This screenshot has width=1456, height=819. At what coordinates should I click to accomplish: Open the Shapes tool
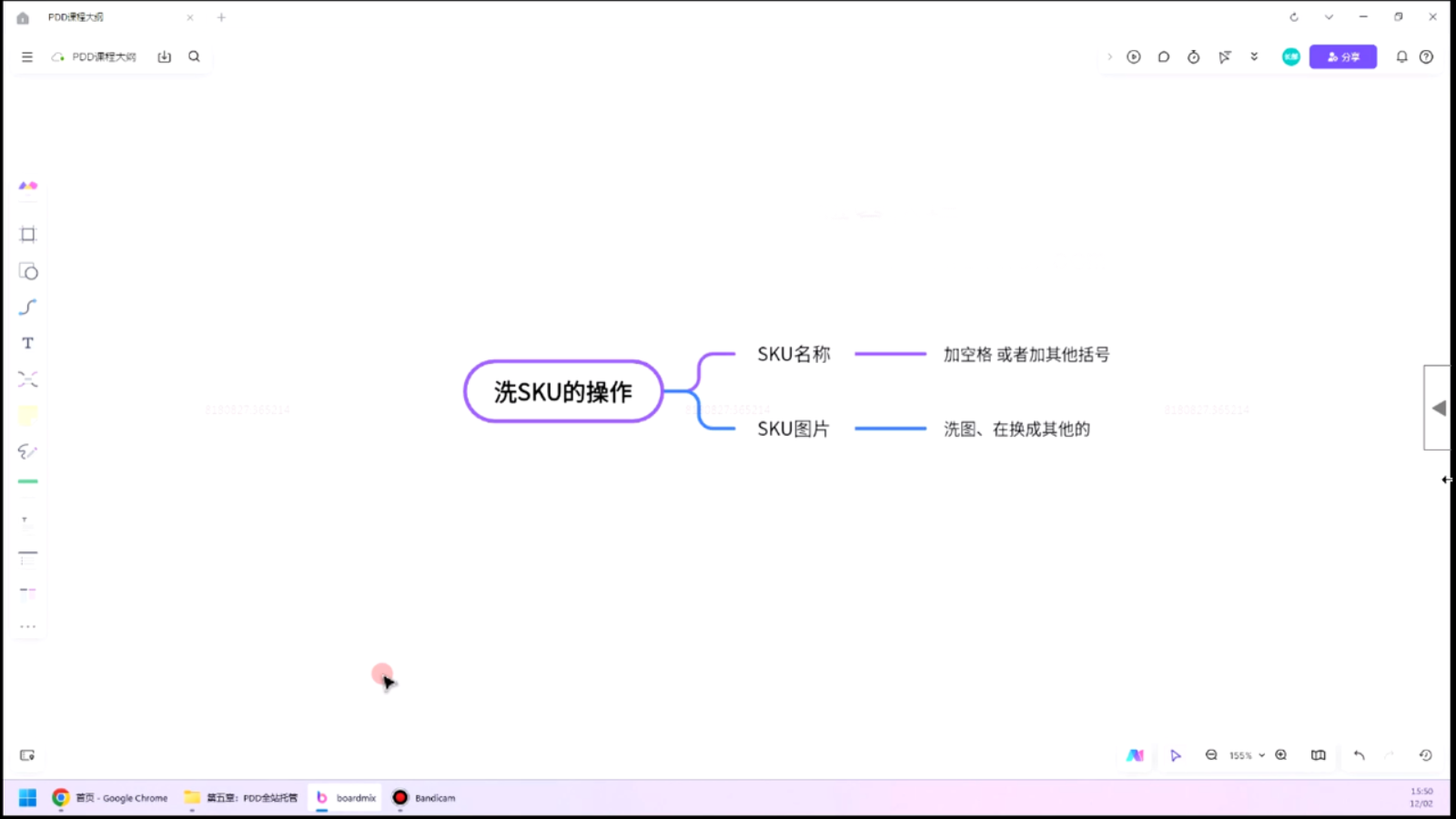point(27,271)
